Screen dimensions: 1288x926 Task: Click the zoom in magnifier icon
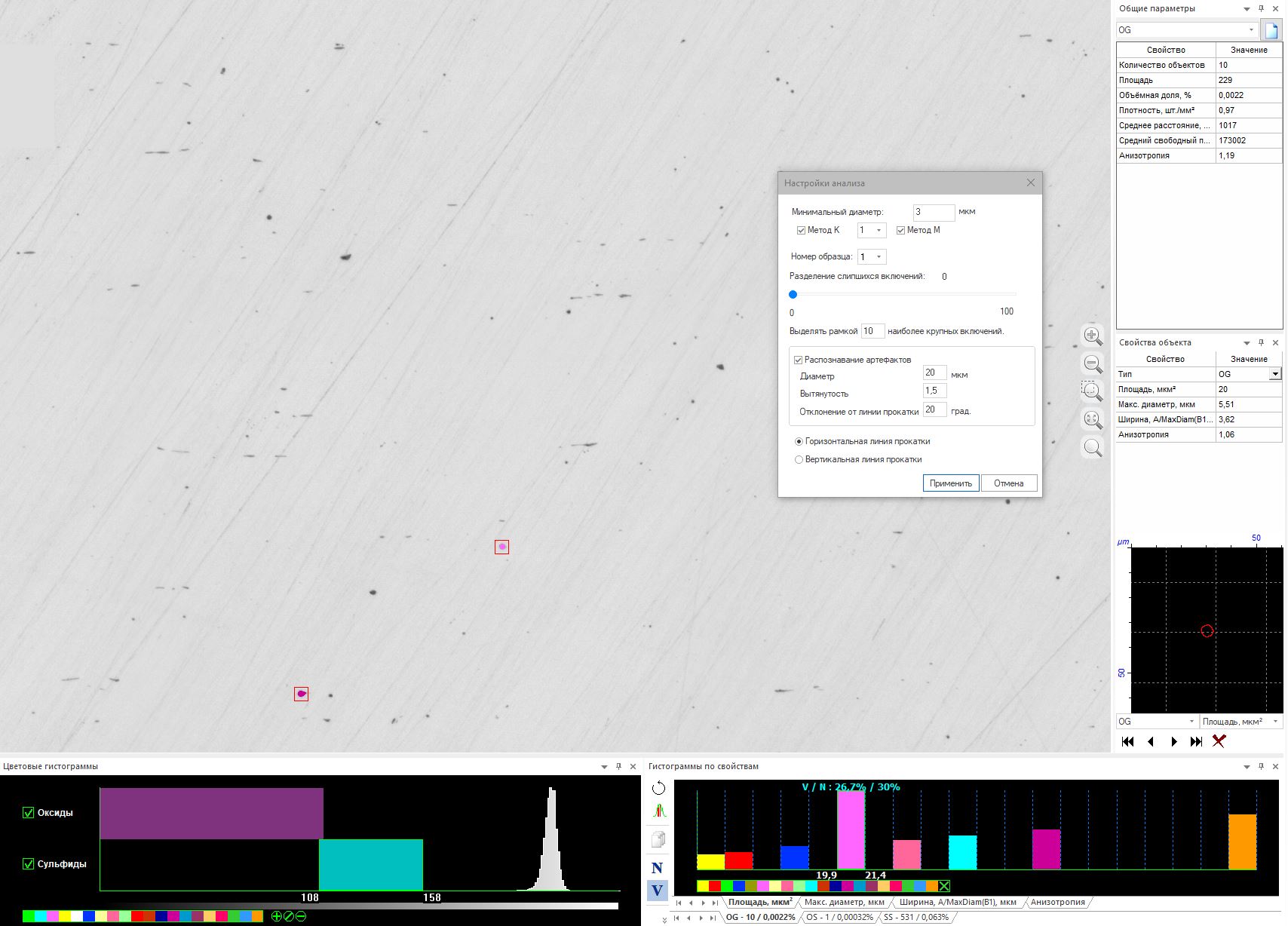[1093, 336]
